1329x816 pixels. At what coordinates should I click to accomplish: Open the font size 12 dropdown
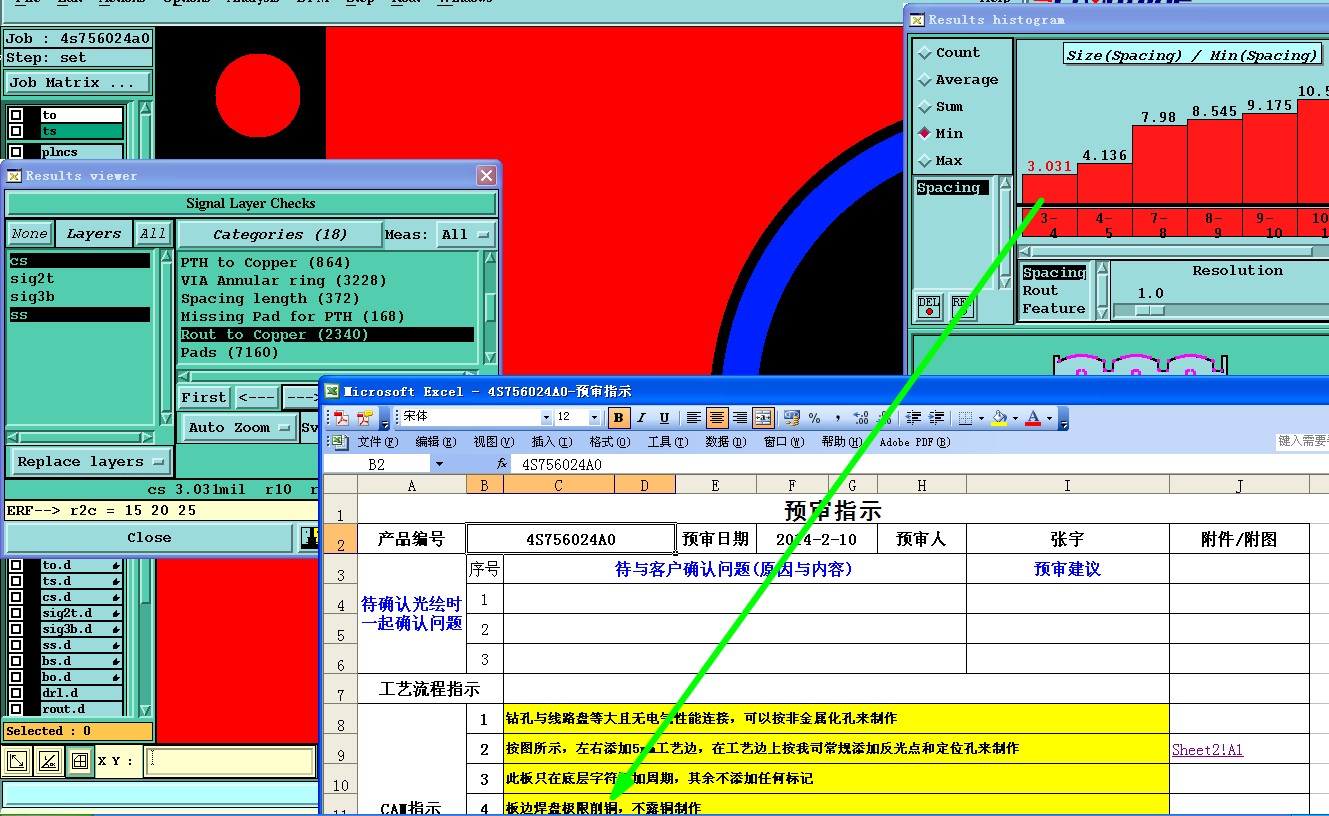click(595, 418)
